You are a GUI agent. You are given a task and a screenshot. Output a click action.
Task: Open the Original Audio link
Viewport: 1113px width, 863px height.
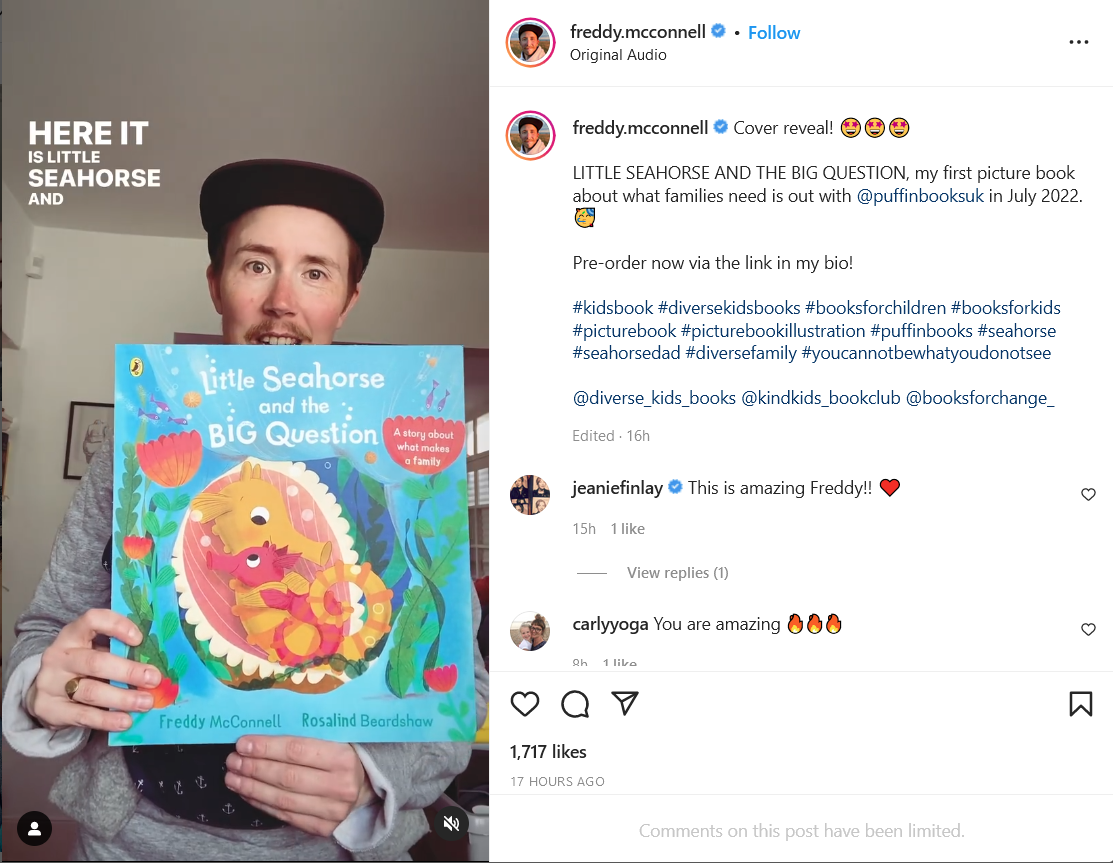(x=618, y=55)
